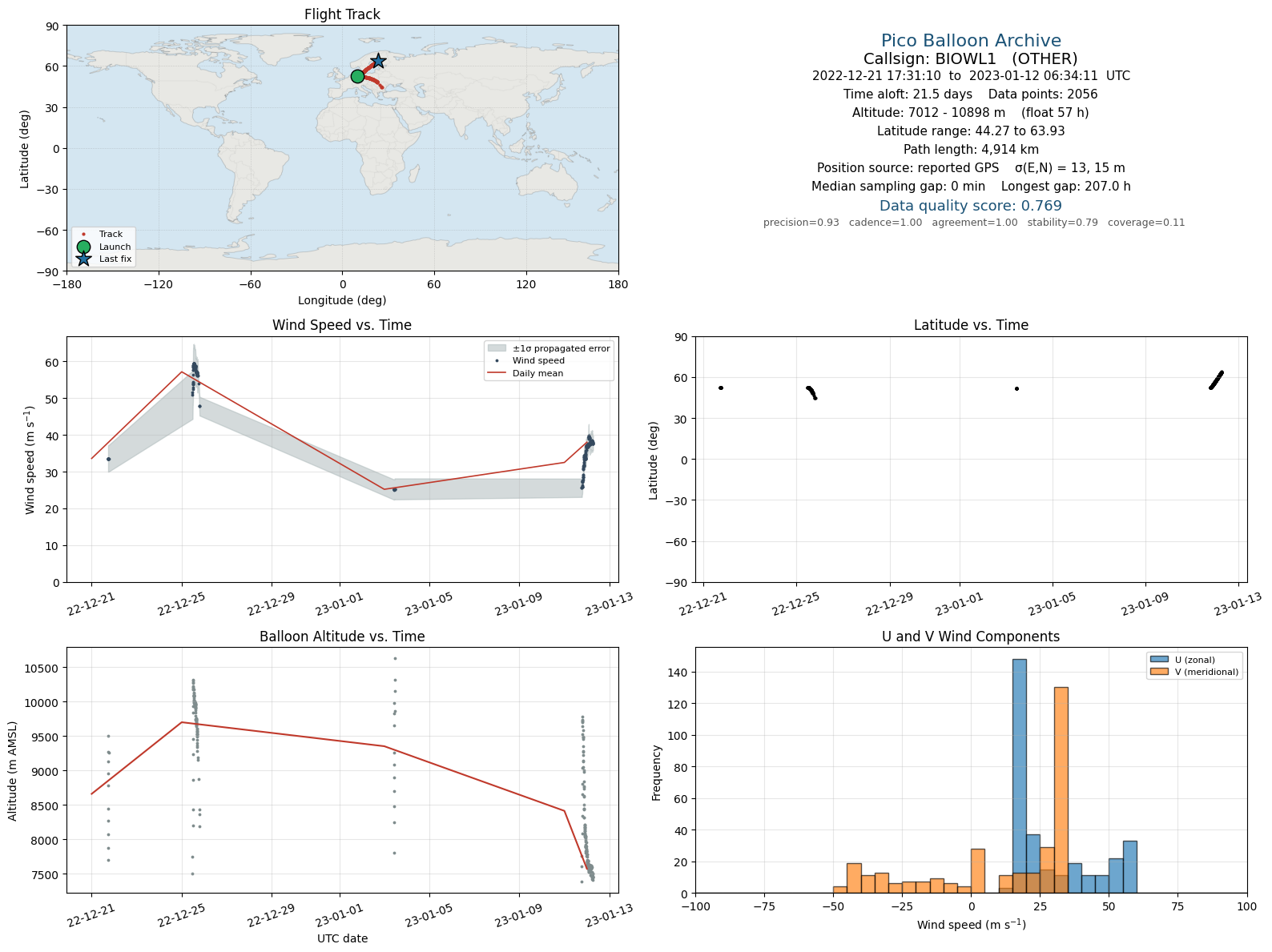Click the "Wind Speed vs. Time" title

(342, 325)
